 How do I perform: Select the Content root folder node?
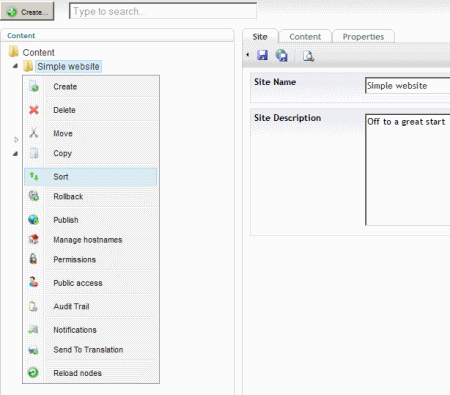(x=38, y=52)
